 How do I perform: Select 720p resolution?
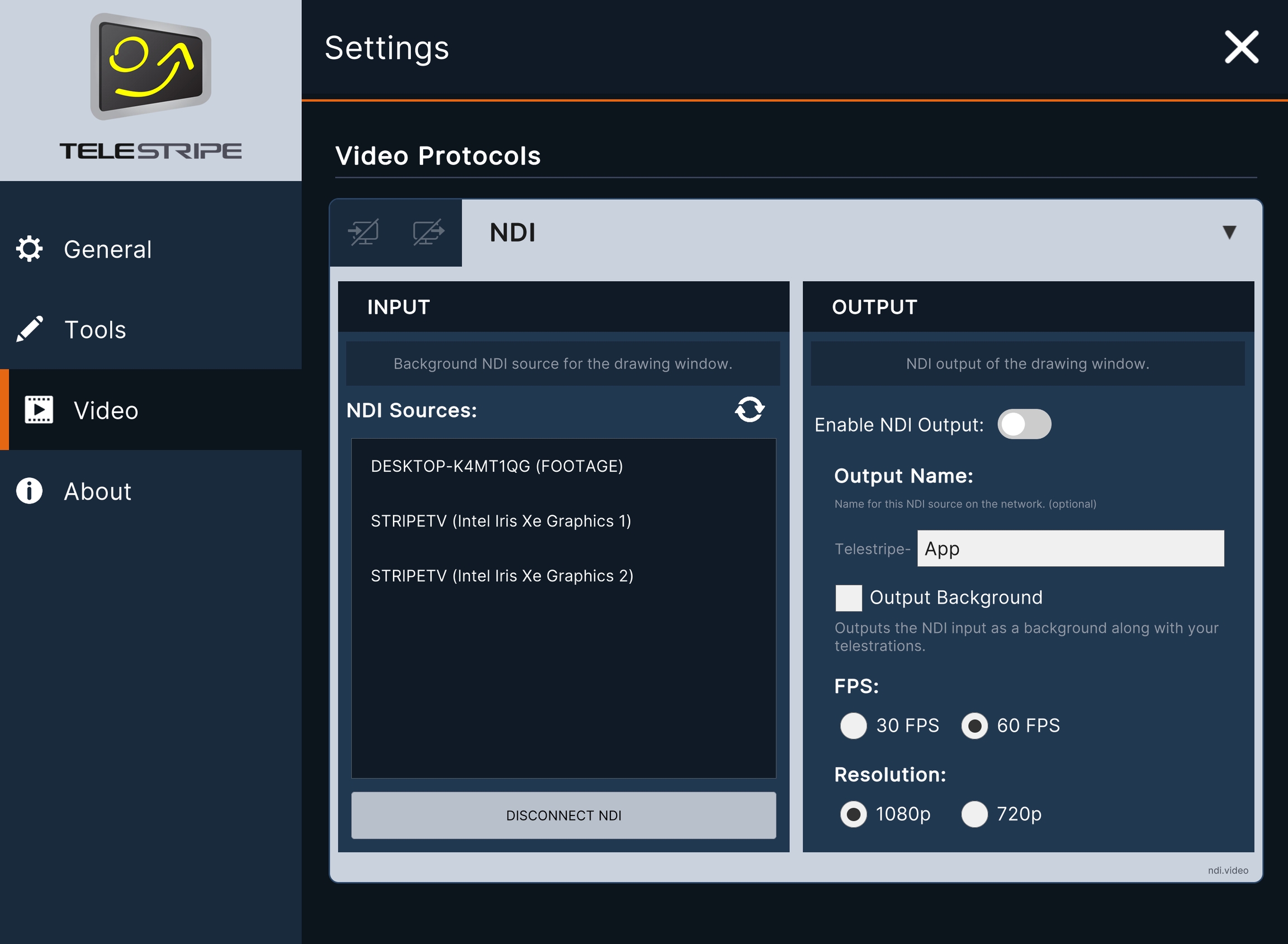(974, 814)
